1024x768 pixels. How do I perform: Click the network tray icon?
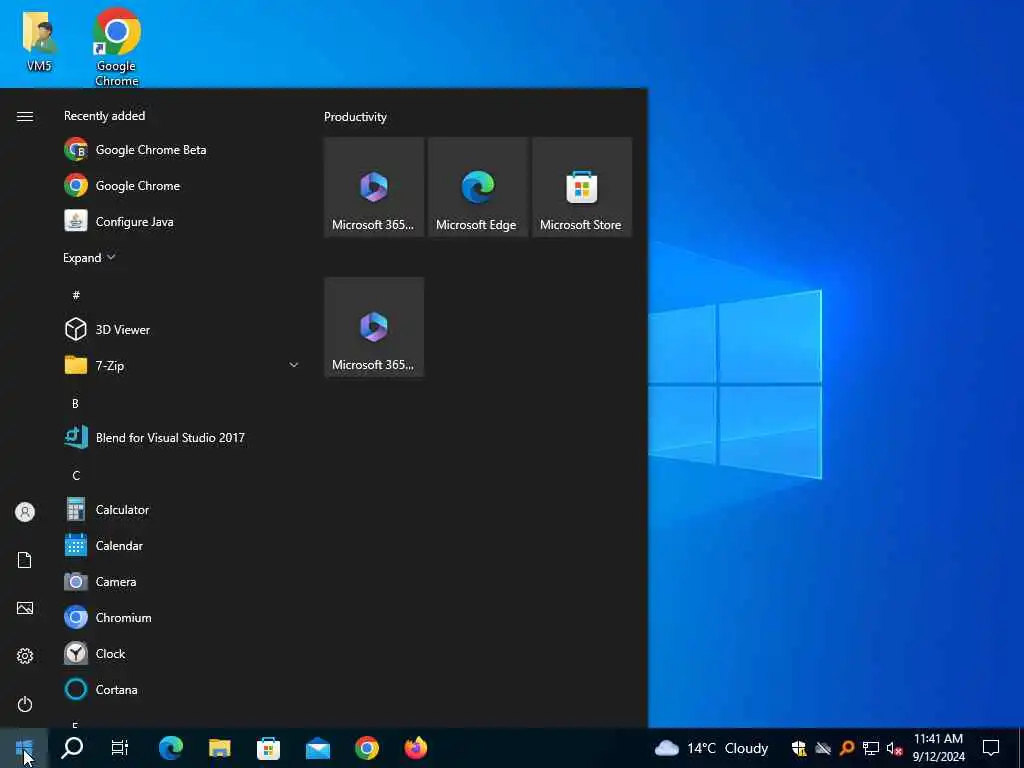(x=871, y=748)
